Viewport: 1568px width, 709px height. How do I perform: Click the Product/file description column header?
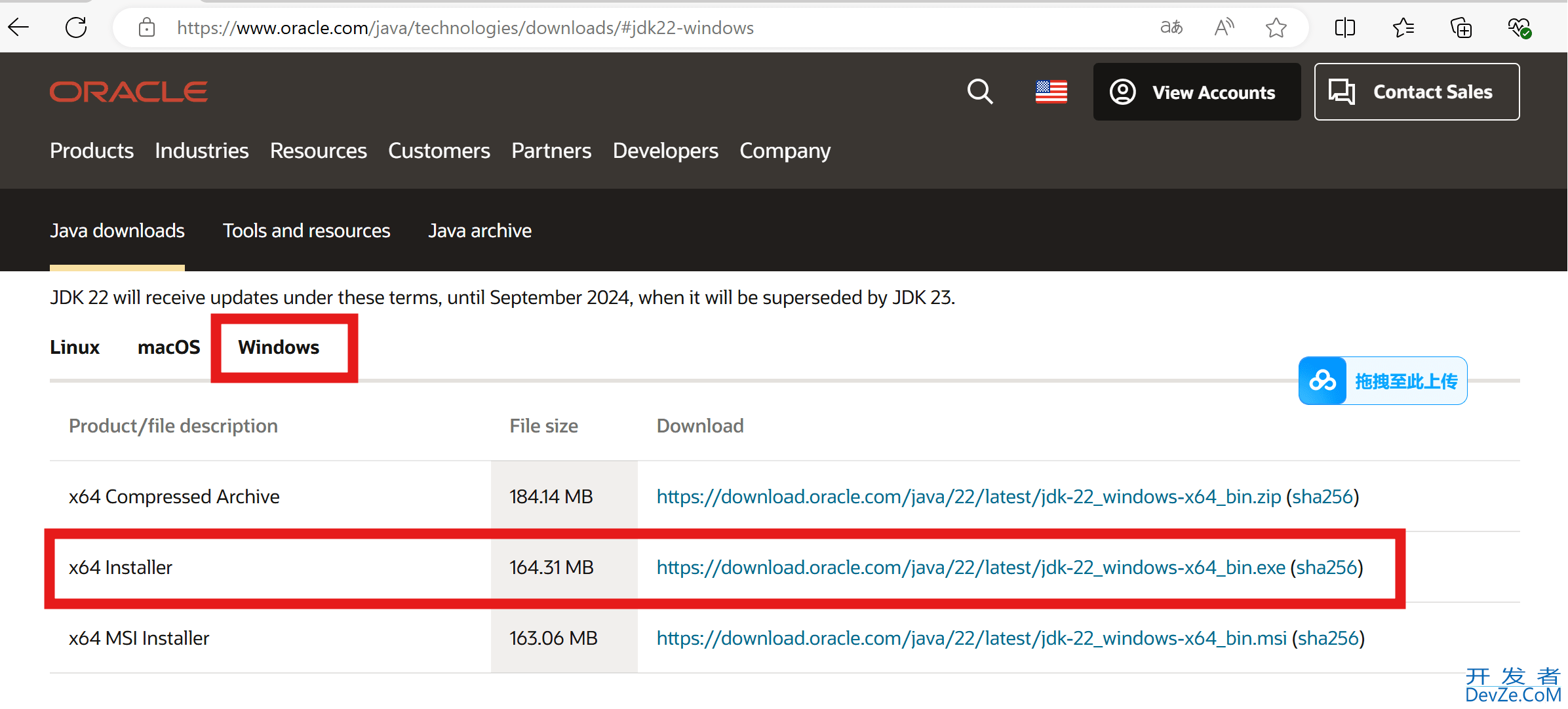point(173,426)
